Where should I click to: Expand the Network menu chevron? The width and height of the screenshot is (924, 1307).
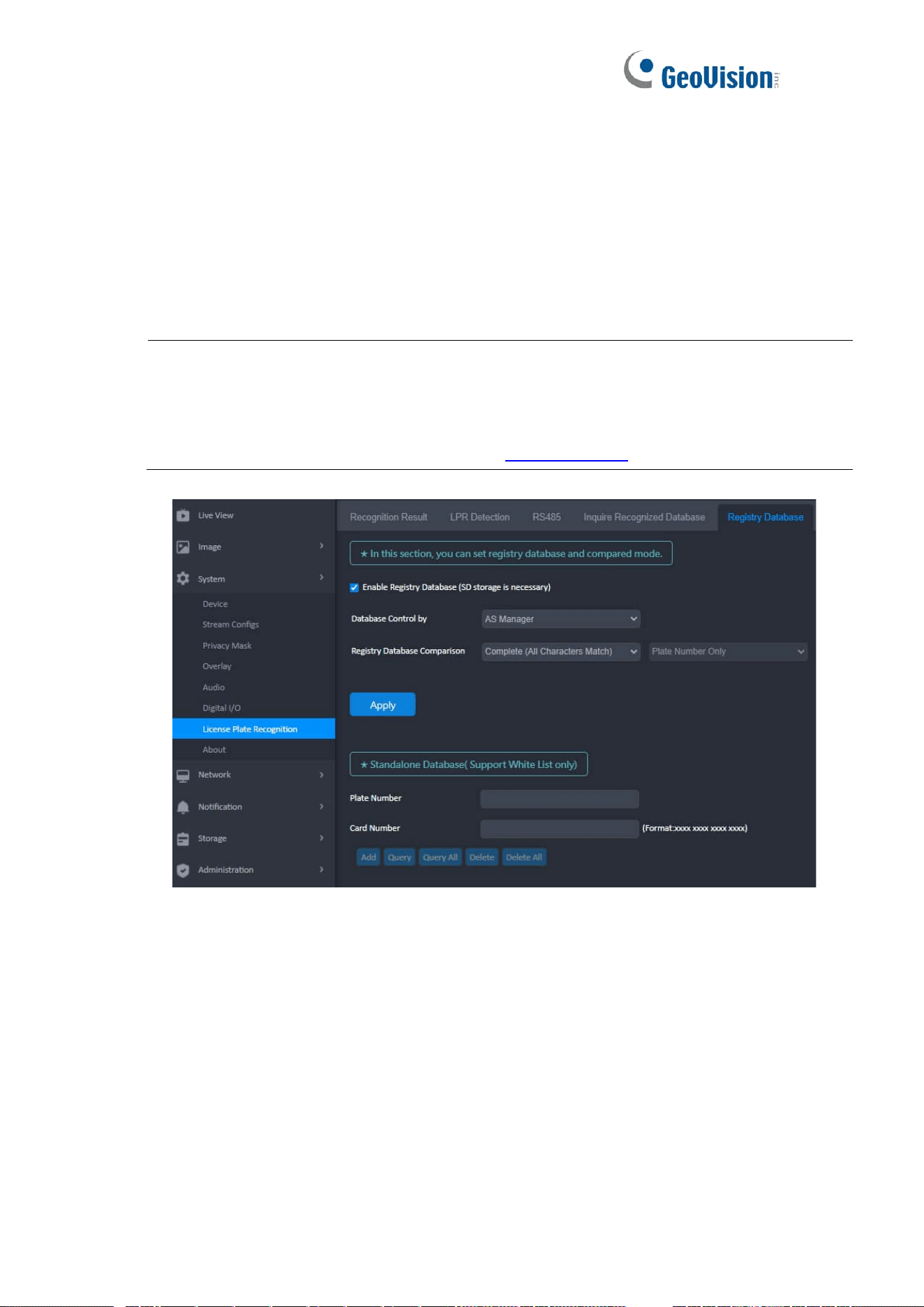[x=322, y=774]
